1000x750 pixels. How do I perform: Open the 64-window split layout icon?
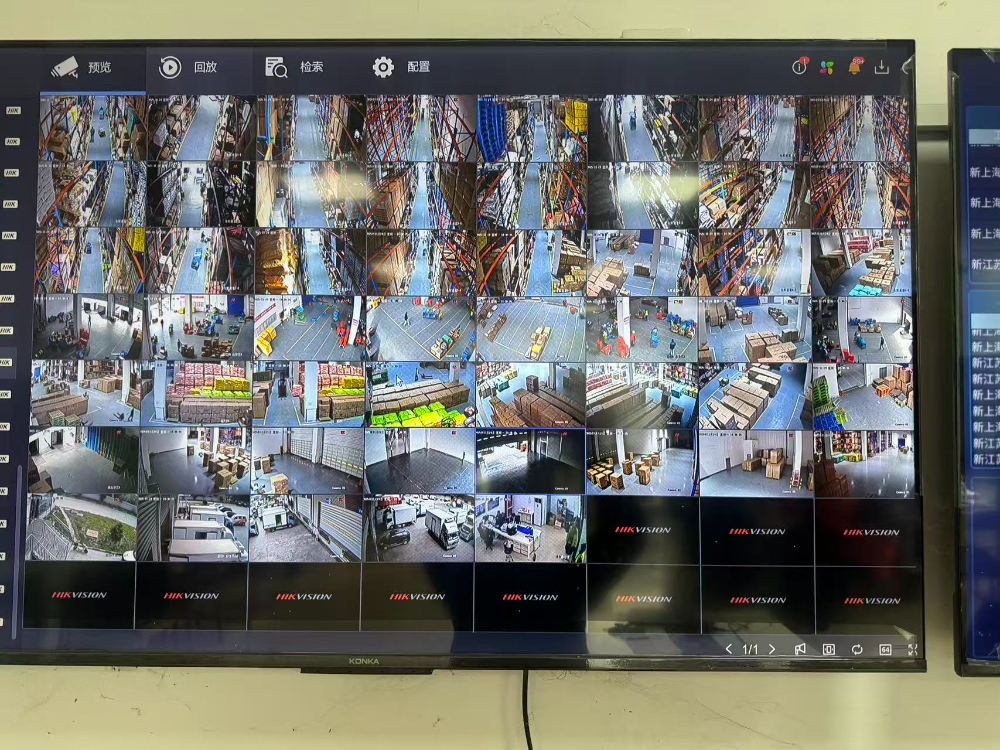coord(885,649)
